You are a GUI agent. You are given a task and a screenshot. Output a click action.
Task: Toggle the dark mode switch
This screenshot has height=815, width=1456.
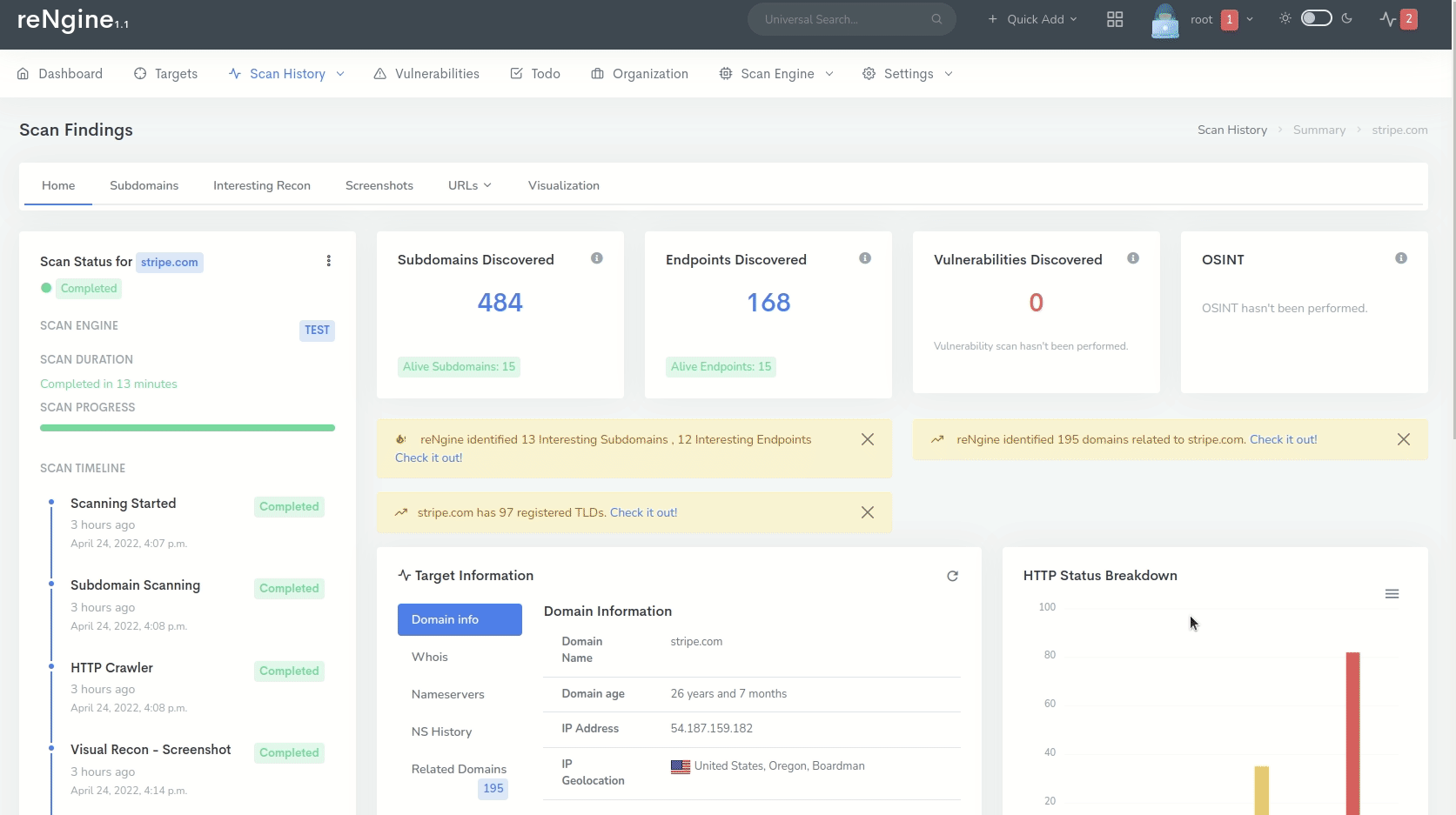1316,18
